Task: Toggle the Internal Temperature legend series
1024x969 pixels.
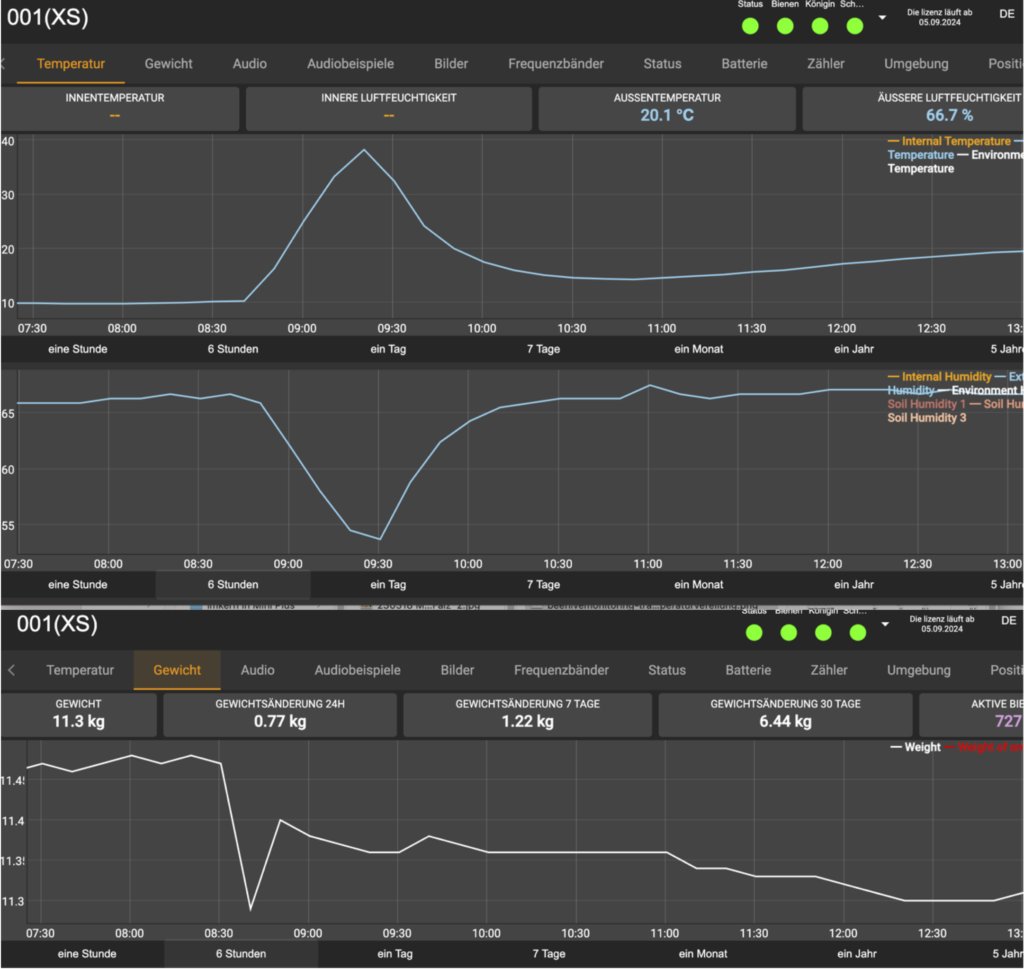Action: (x=955, y=141)
